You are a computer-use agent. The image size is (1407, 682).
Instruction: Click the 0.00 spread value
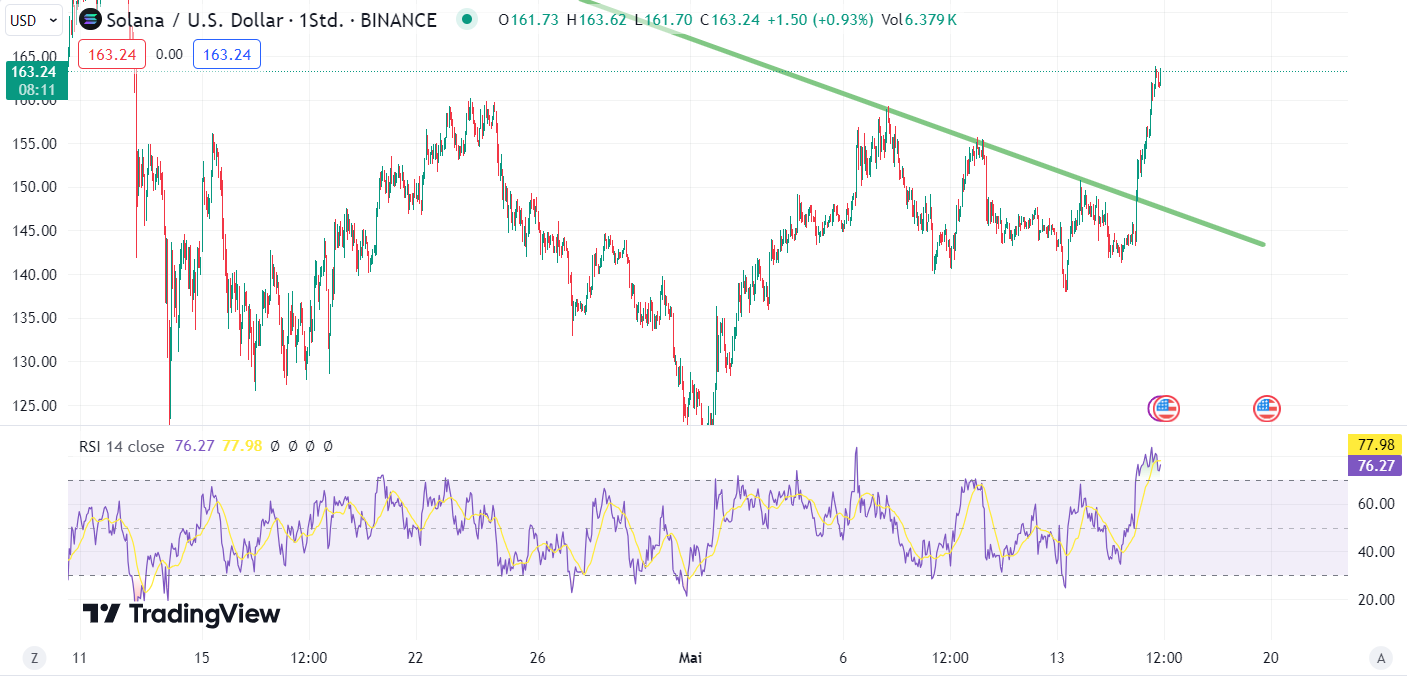tap(170, 54)
